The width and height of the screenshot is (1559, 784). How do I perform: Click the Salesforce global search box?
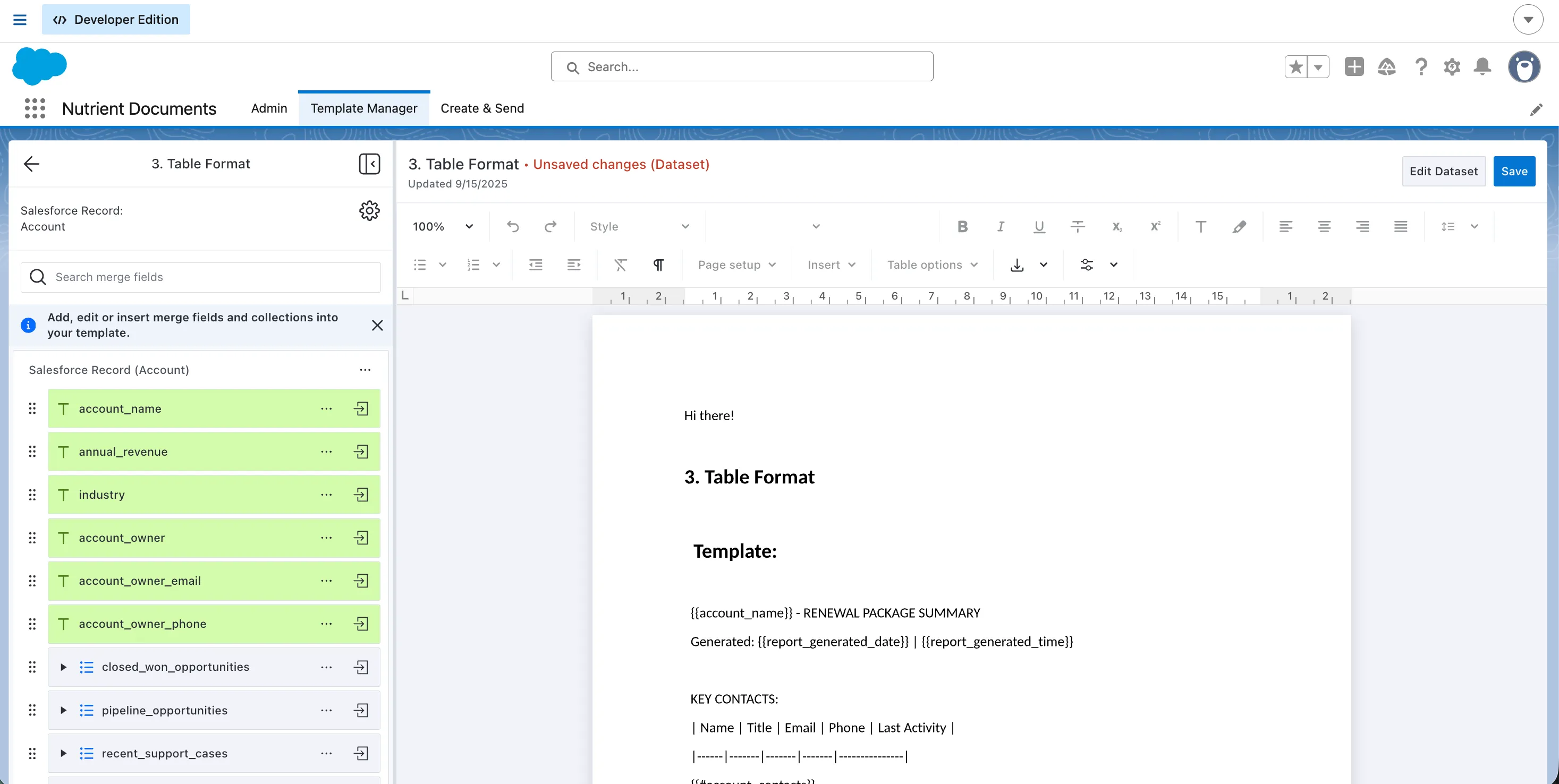[741, 66]
